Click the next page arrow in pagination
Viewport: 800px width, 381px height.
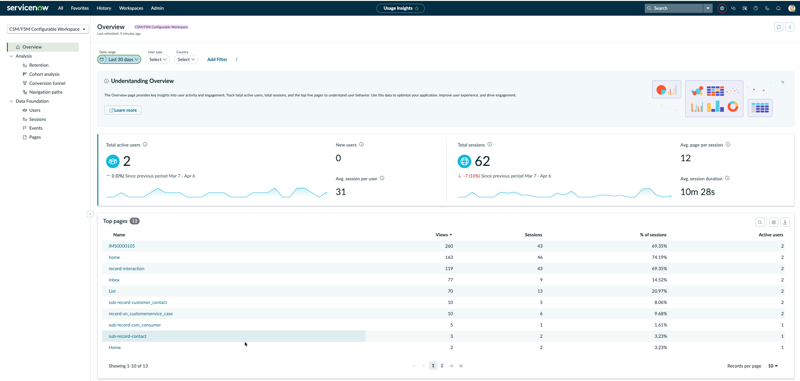click(x=451, y=366)
